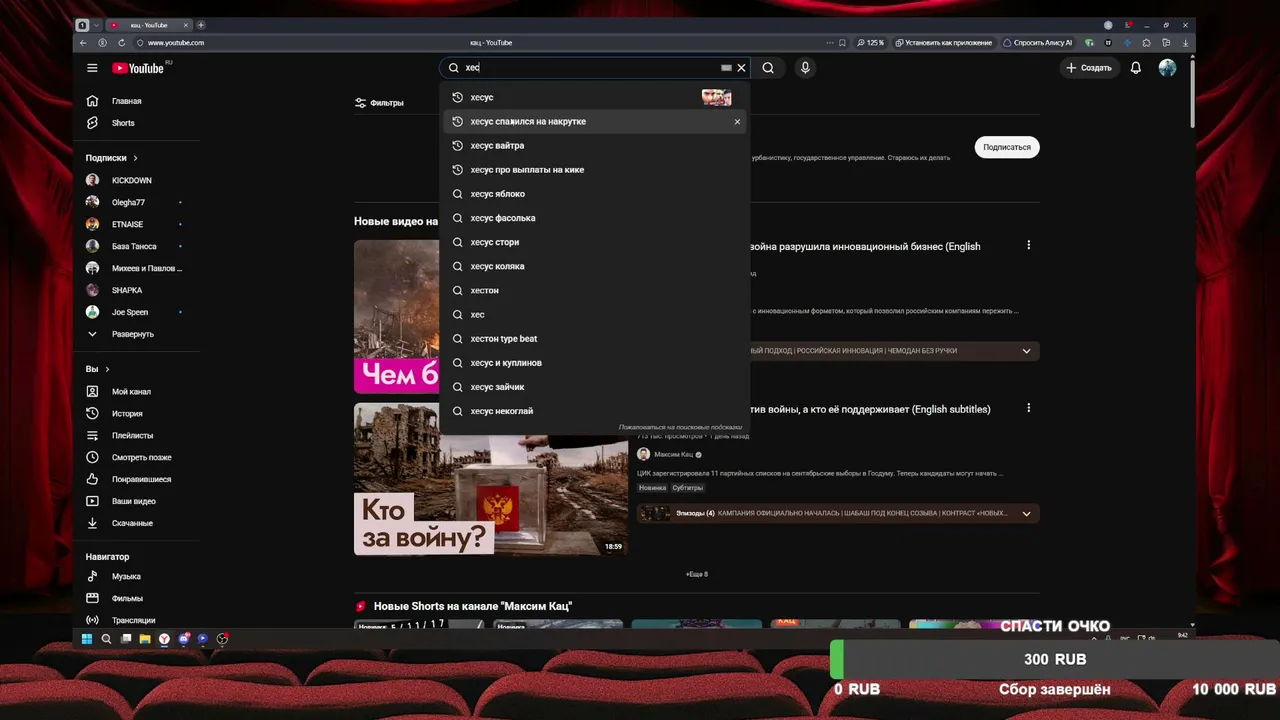Select the suggestion «хесус зайчик»

pos(594,387)
